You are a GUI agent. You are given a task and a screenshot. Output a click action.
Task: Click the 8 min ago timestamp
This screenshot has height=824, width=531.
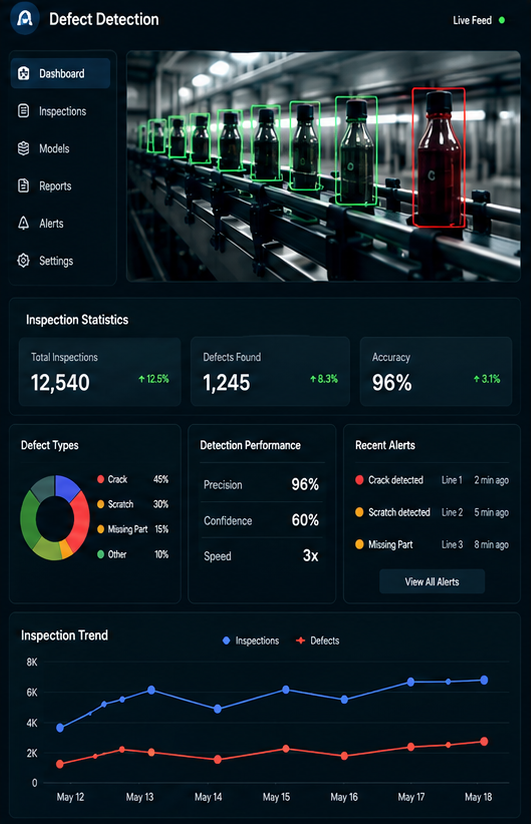(491, 544)
